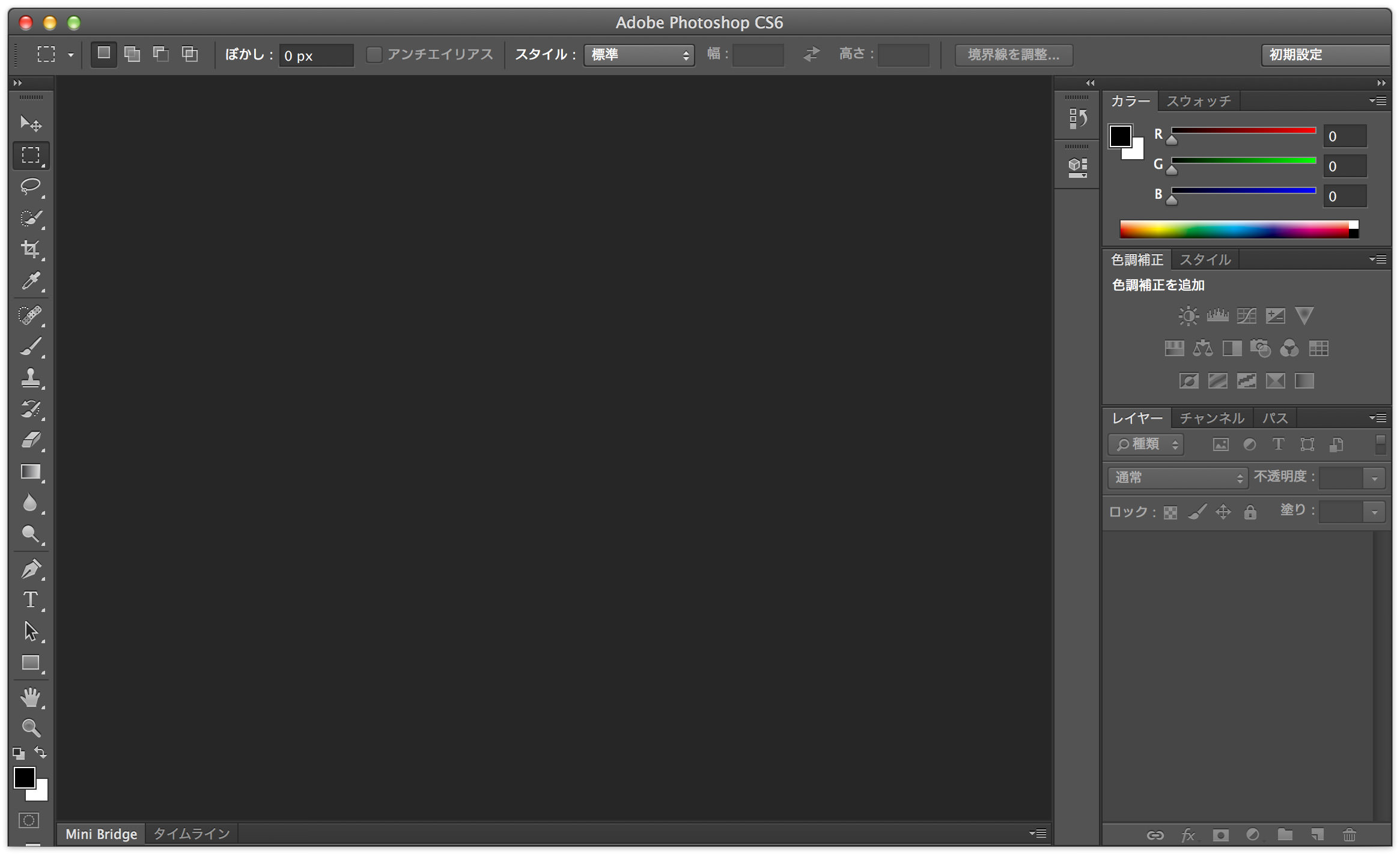
Task: Choose Subtract from selection mode
Action: [161, 55]
